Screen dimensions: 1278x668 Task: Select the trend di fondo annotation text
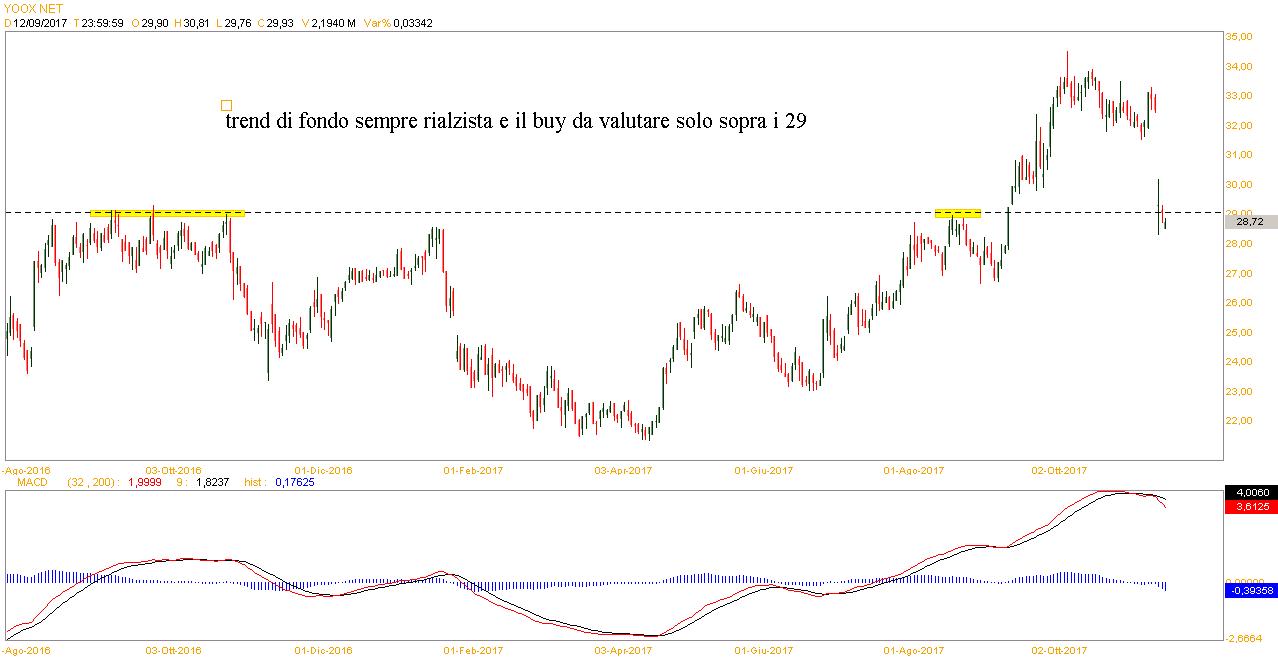[x=515, y=122]
